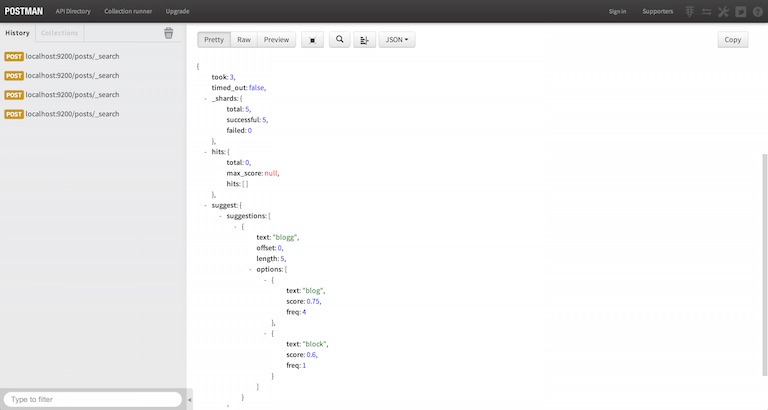Open the Twitter icon in top bar

click(740, 11)
